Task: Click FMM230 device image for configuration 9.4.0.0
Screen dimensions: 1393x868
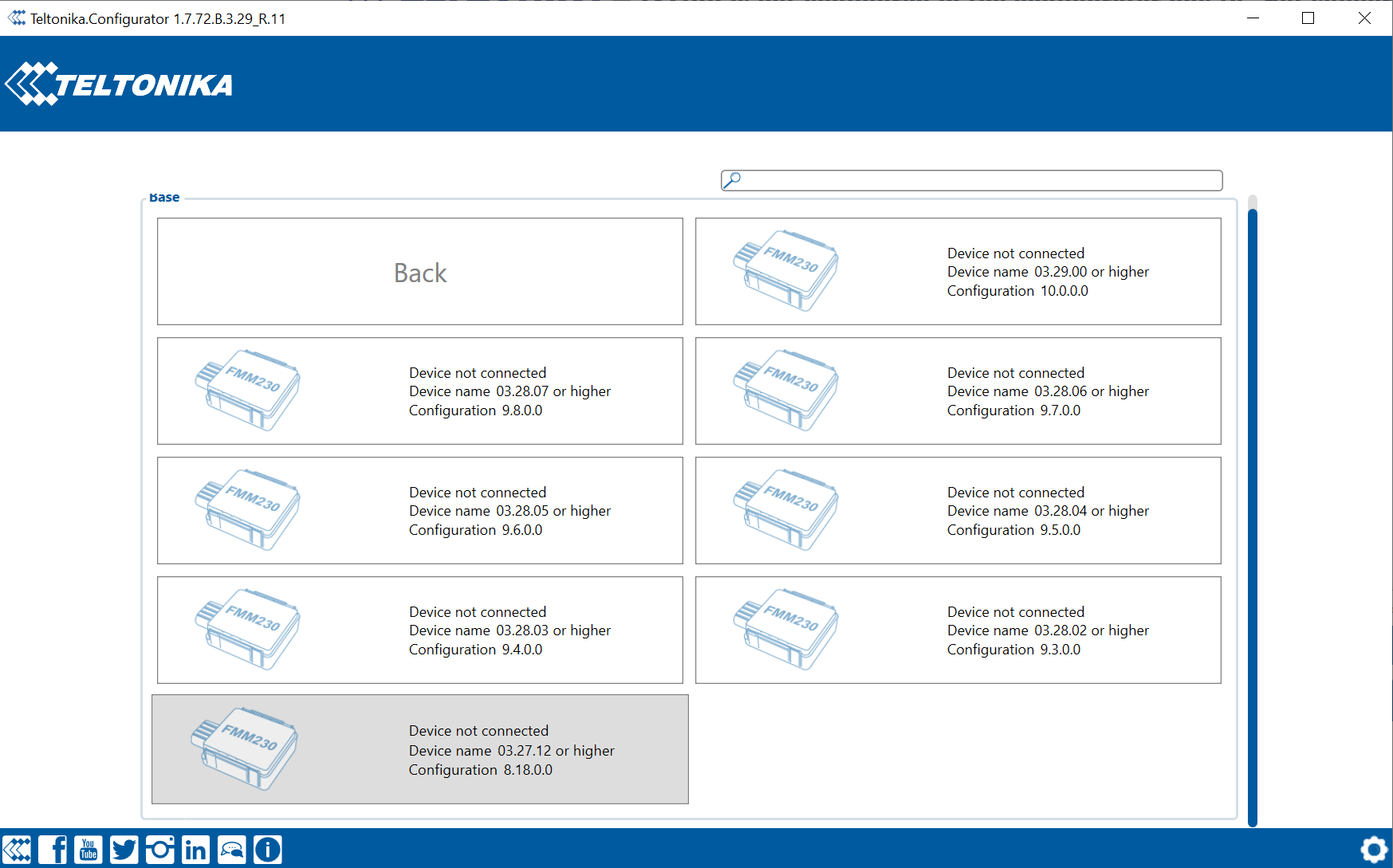Action: coord(248,630)
